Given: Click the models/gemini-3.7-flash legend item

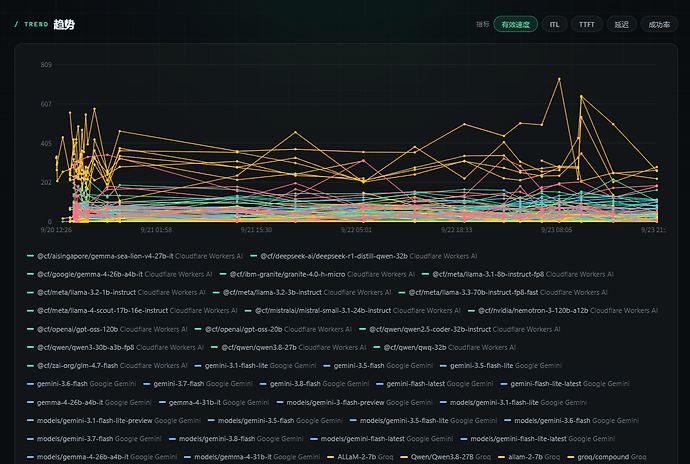Looking at the screenshot, I should [x=94, y=438].
